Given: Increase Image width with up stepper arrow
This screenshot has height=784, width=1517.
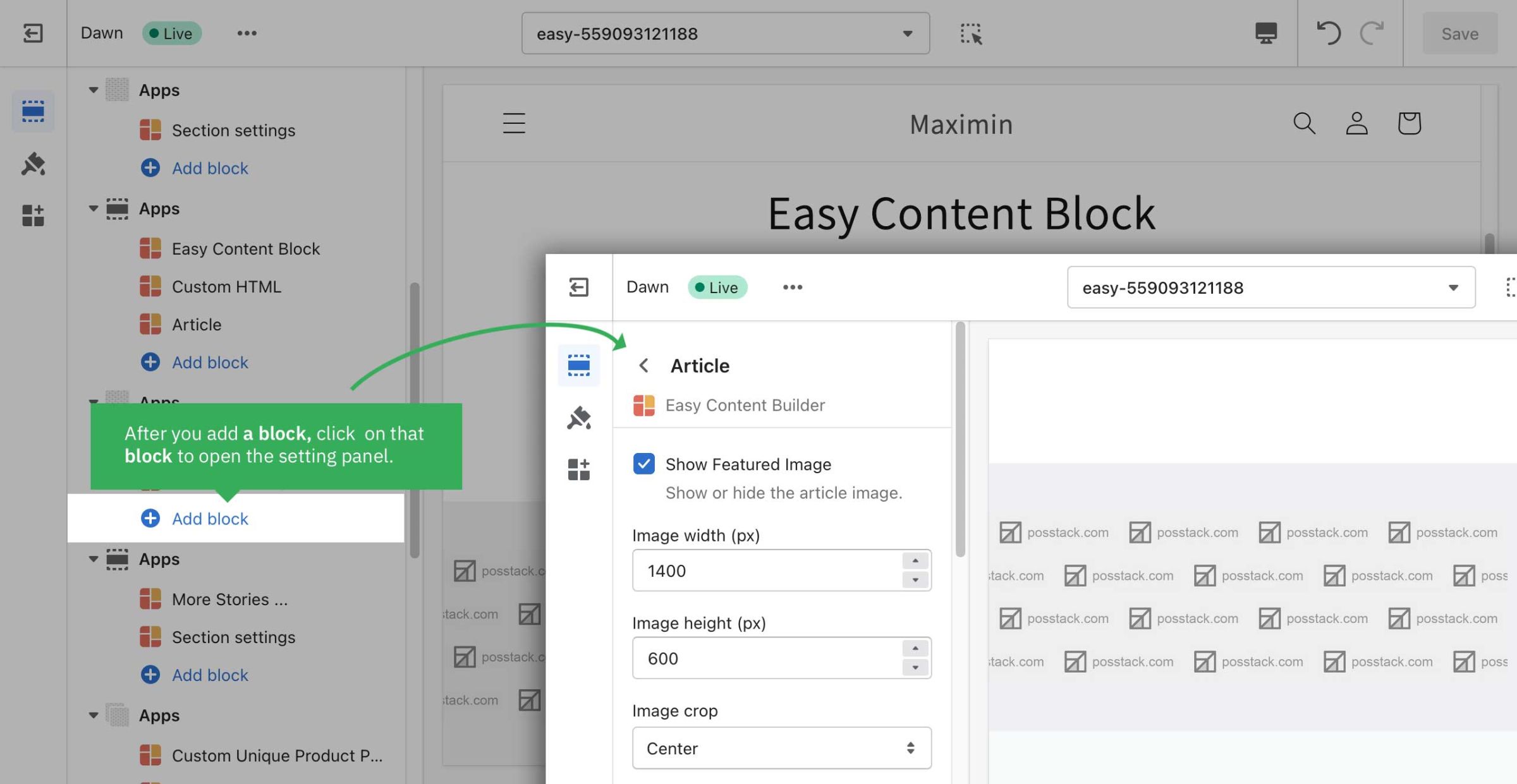Looking at the screenshot, I should coord(915,561).
